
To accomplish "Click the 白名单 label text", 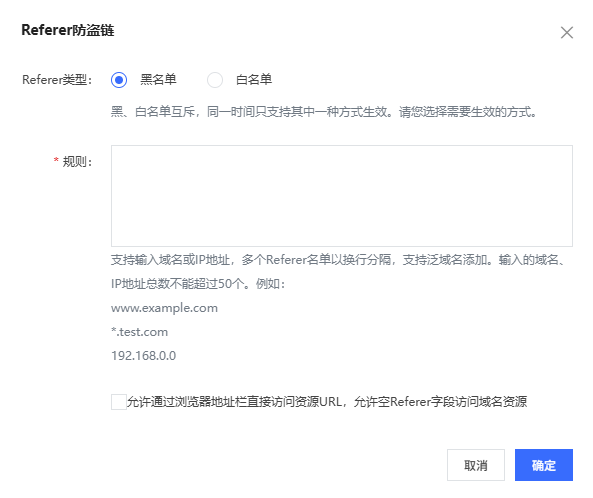I will pos(254,79).
